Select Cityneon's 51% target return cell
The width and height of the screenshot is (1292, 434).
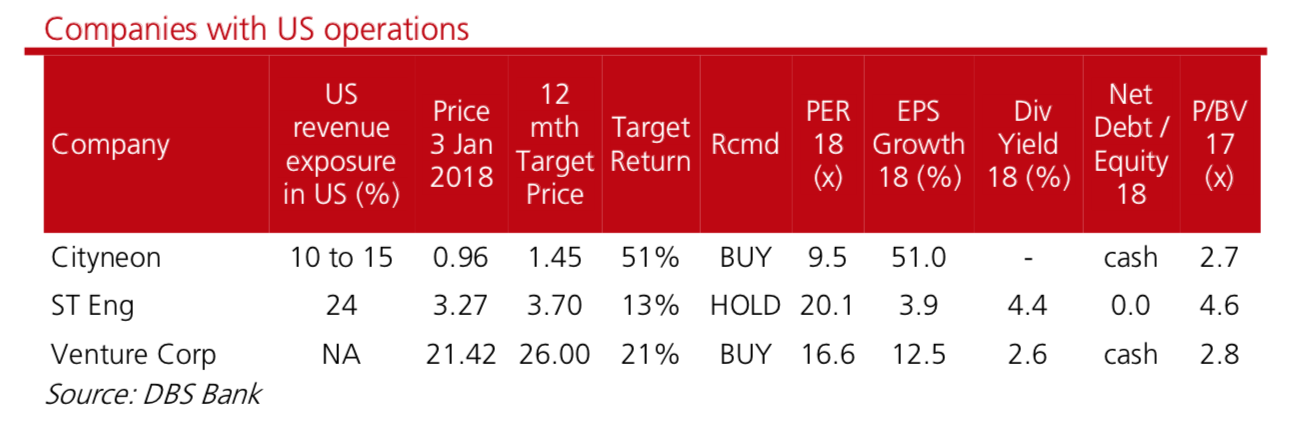point(650,258)
